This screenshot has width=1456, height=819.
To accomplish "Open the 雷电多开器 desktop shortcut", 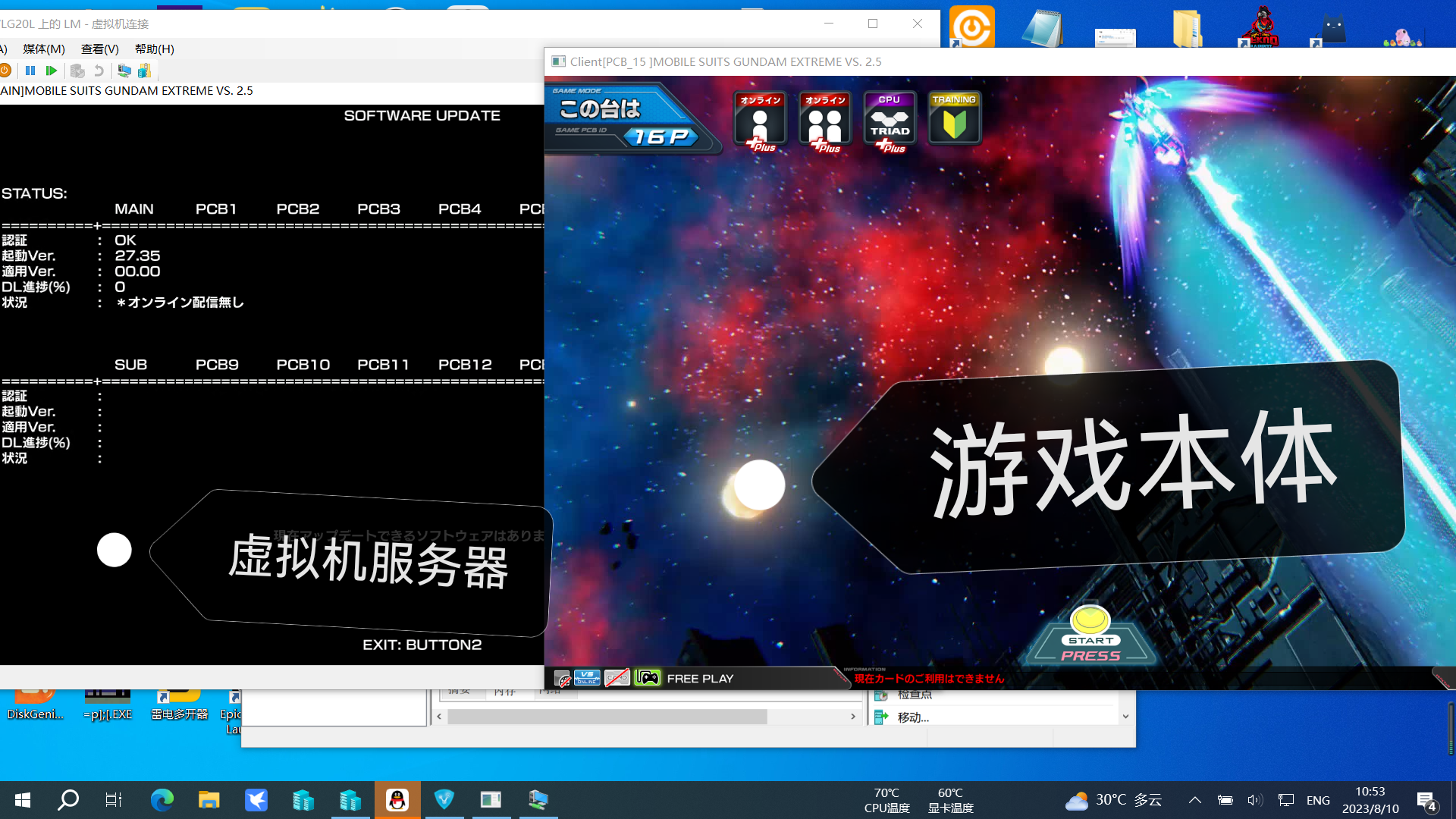I will [180, 704].
